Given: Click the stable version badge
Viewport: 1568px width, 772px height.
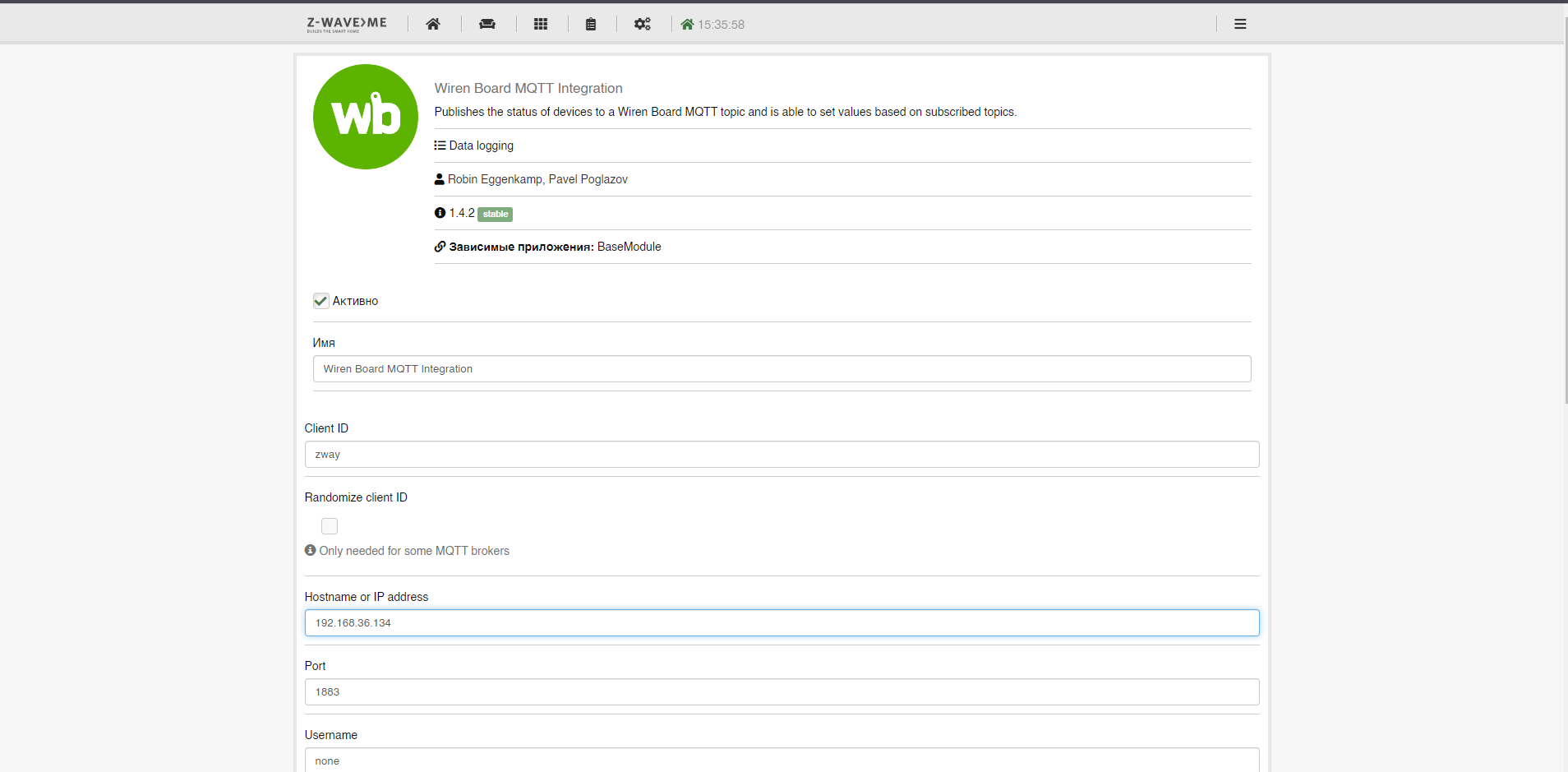Looking at the screenshot, I should [x=496, y=214].
